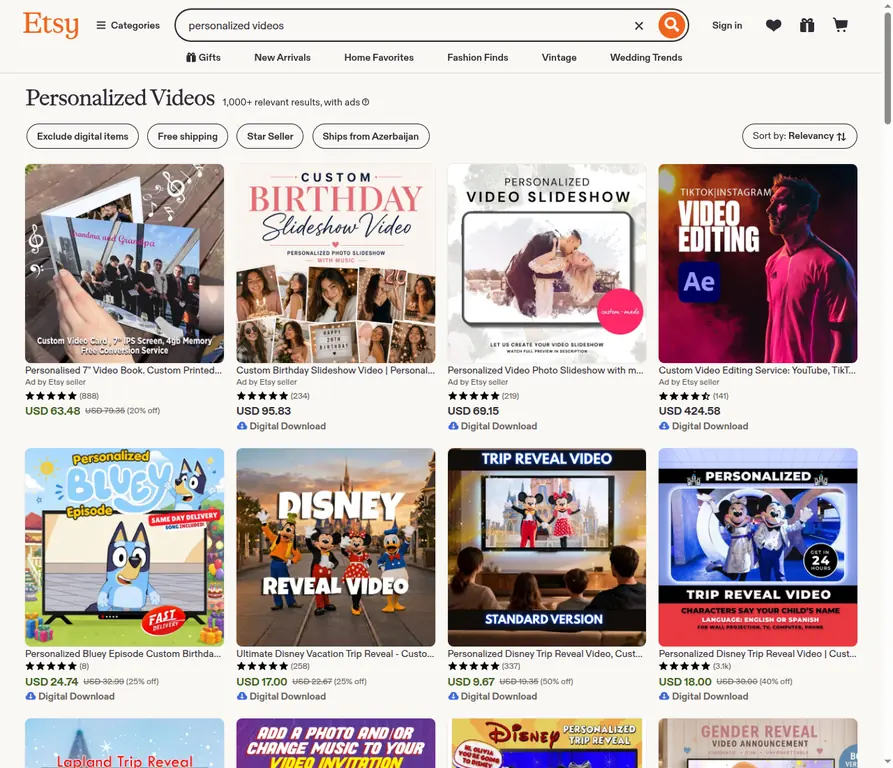Click star rating with 141 reviews
893x768 pixels.
[x=694, y=396]
